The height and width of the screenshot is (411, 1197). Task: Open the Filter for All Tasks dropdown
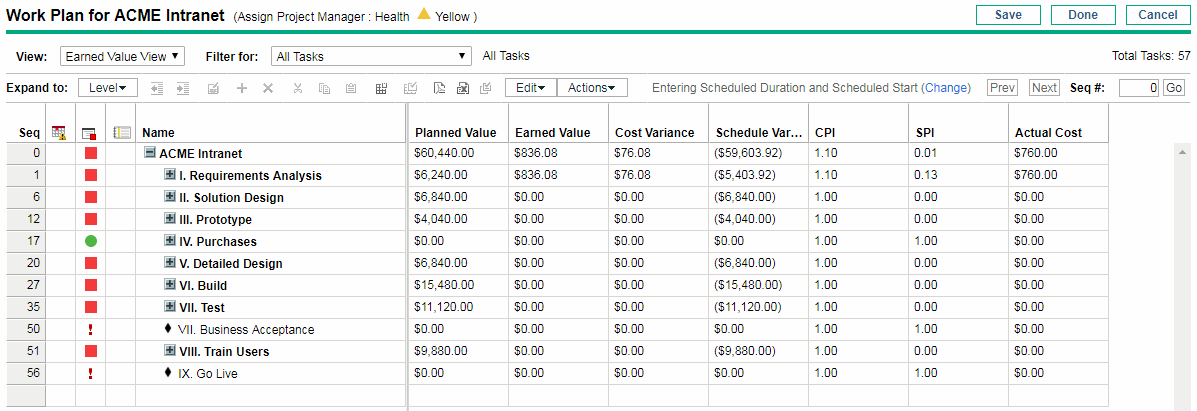pyautogui.click(x=370, y=57)
